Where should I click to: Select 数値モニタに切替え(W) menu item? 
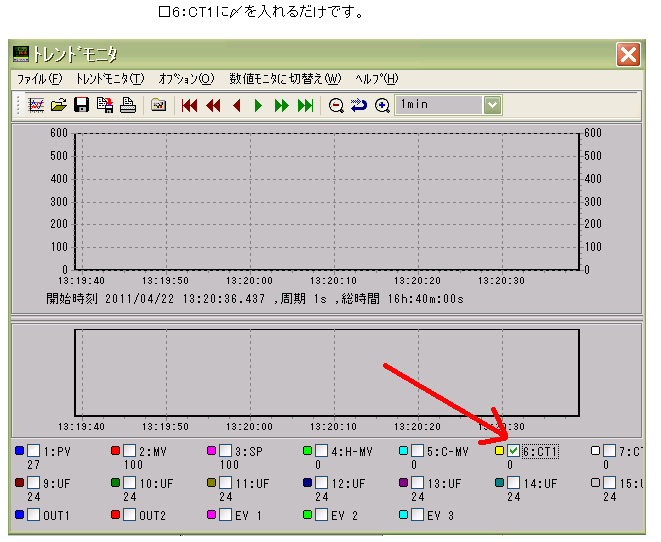[285, 79]
